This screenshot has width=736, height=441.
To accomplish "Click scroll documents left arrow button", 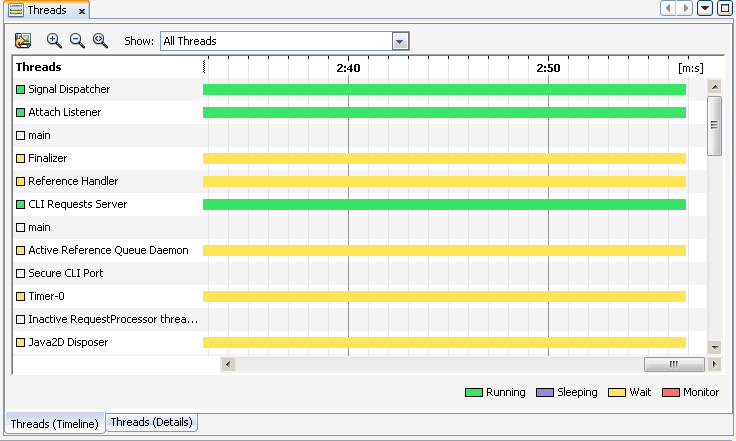I will pyautogui.click(x=668, y=8).
